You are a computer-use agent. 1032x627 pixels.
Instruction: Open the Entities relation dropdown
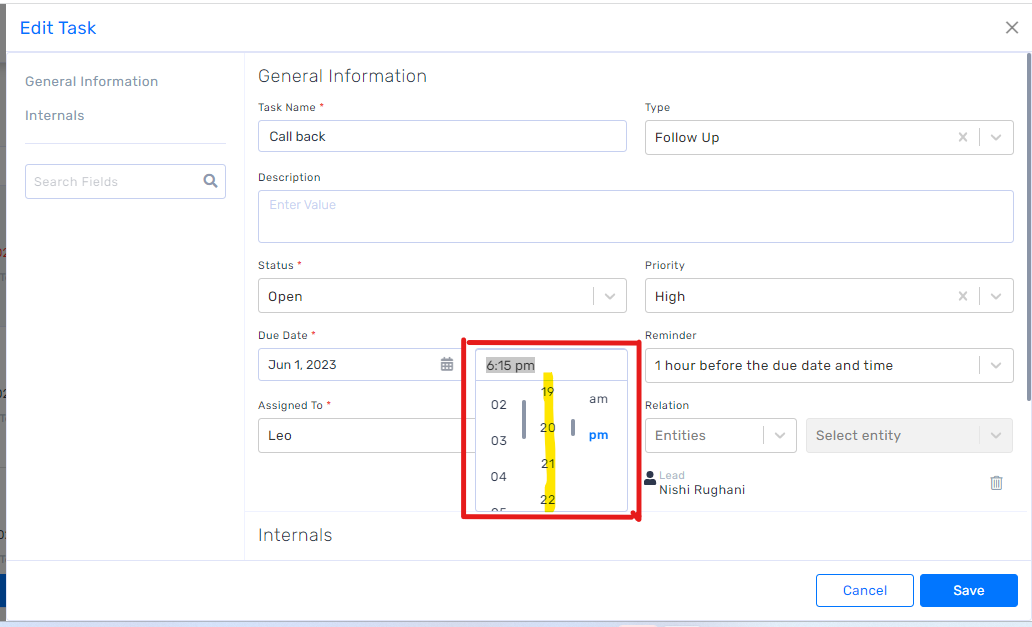pyautogui.click(x=780, y=436)
